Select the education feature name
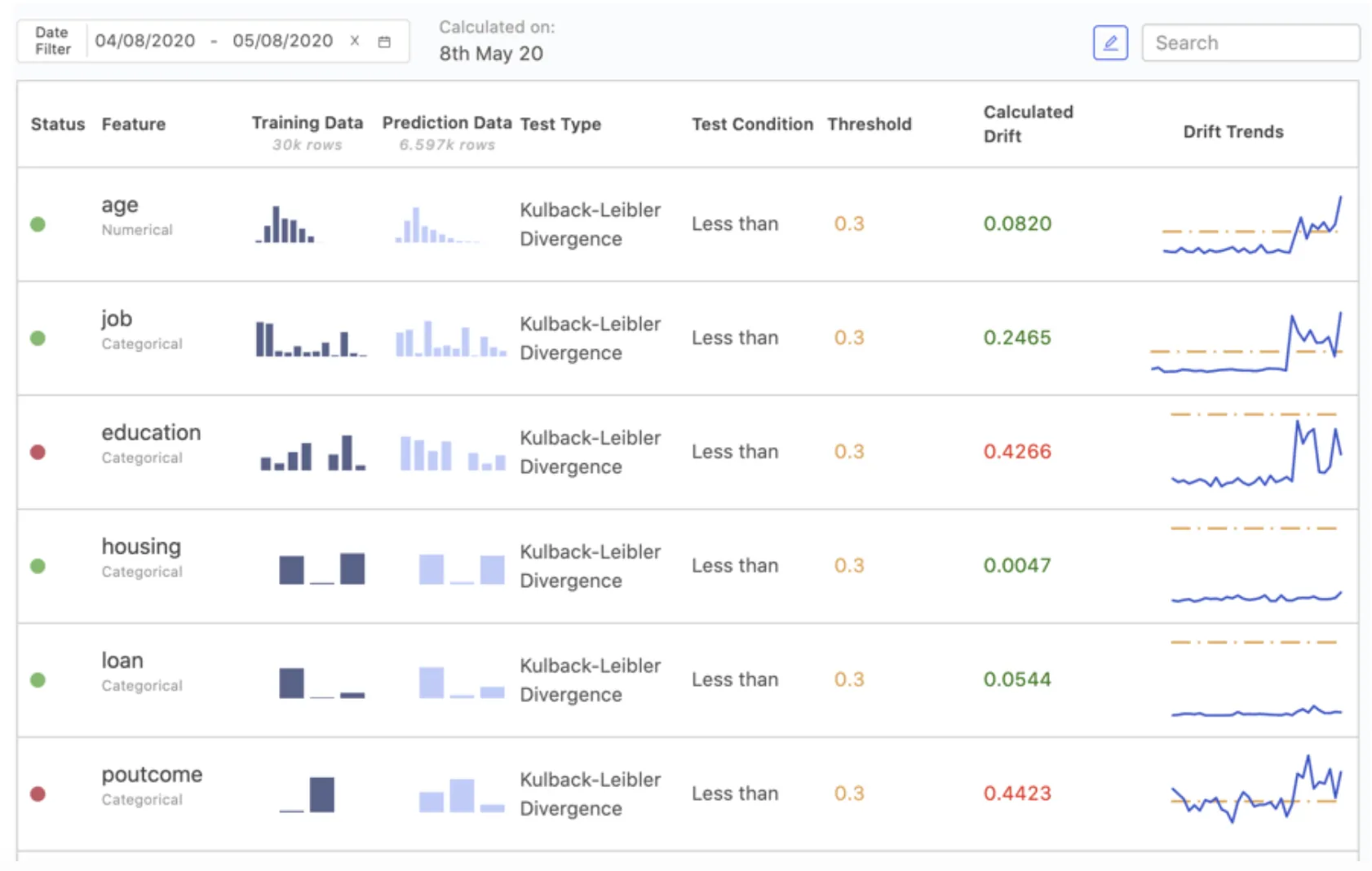The height and width of the screenshot is (871, 1372). (151, 432)
